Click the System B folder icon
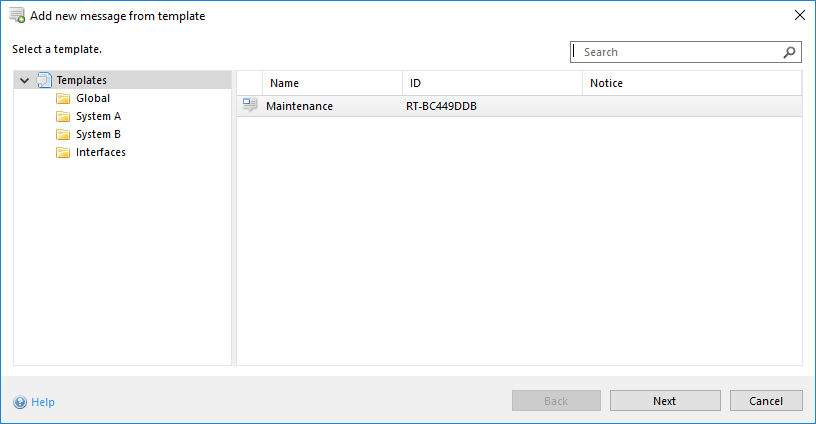 click(63, 134)
